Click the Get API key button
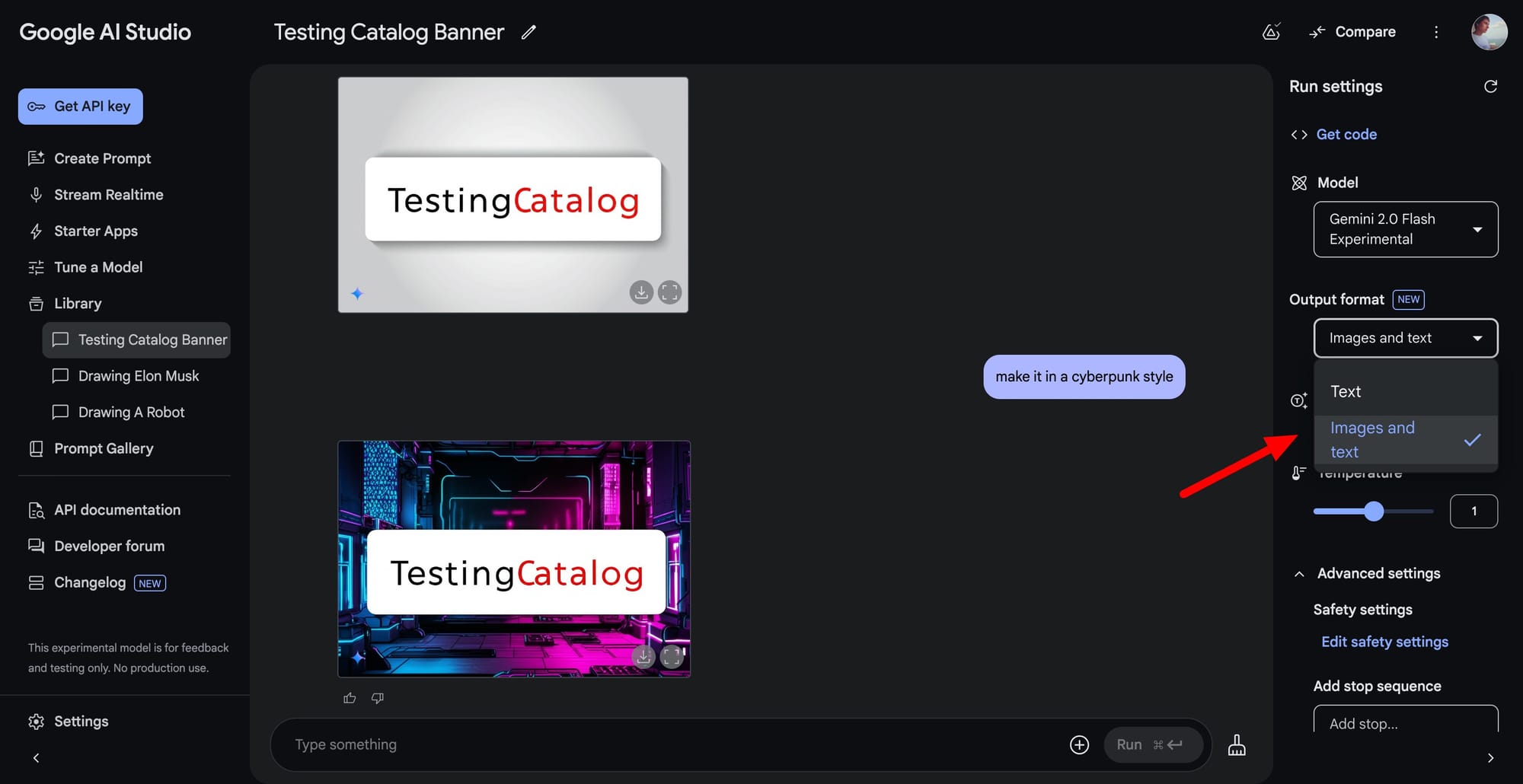1523x784 pixels. coord(80,106)
